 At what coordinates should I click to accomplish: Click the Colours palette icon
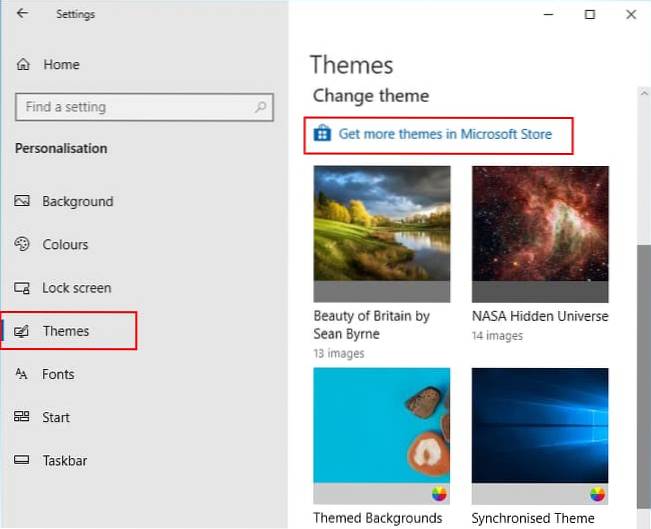(23, 244)
